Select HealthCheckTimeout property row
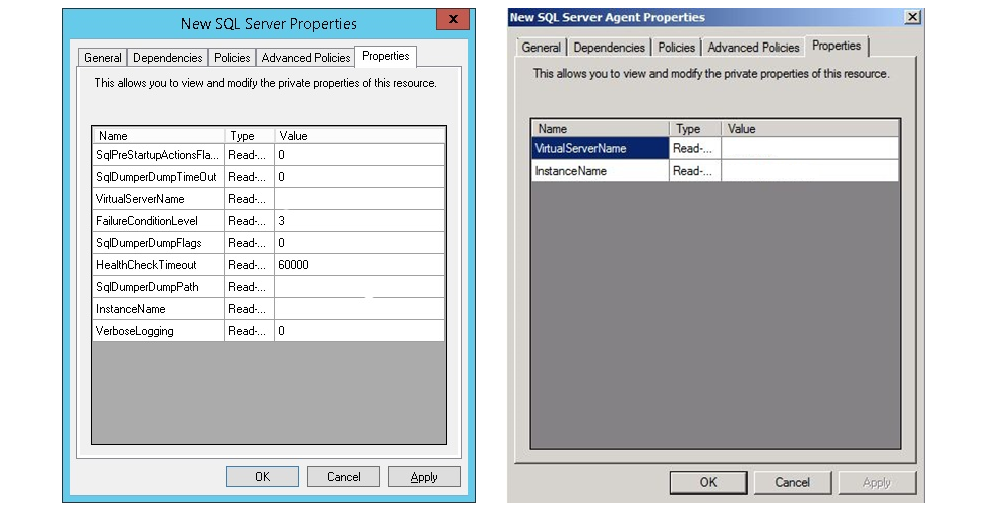 [x=268, y=265]
